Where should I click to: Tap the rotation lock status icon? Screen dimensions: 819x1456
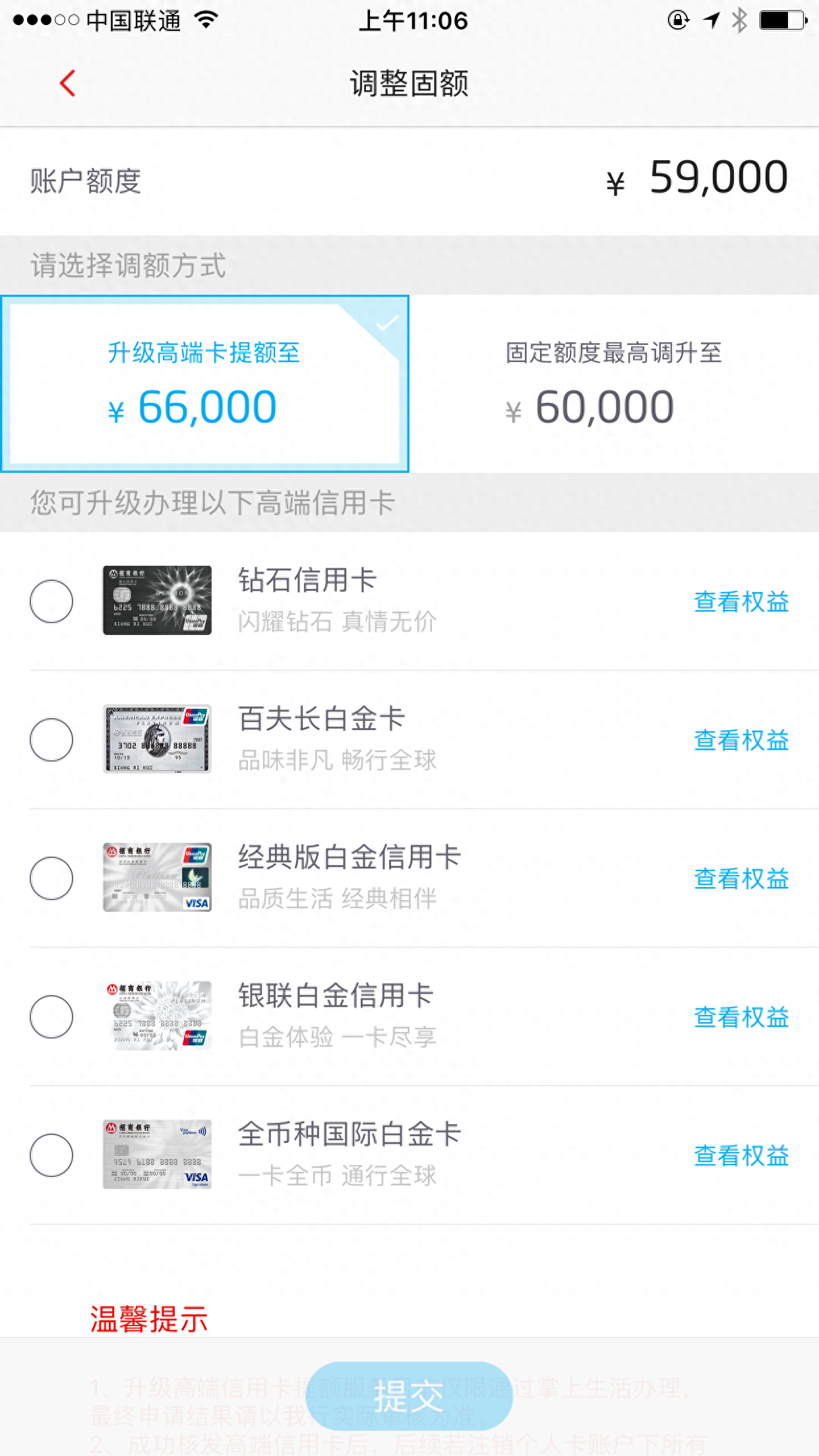[x=678, y=20]
